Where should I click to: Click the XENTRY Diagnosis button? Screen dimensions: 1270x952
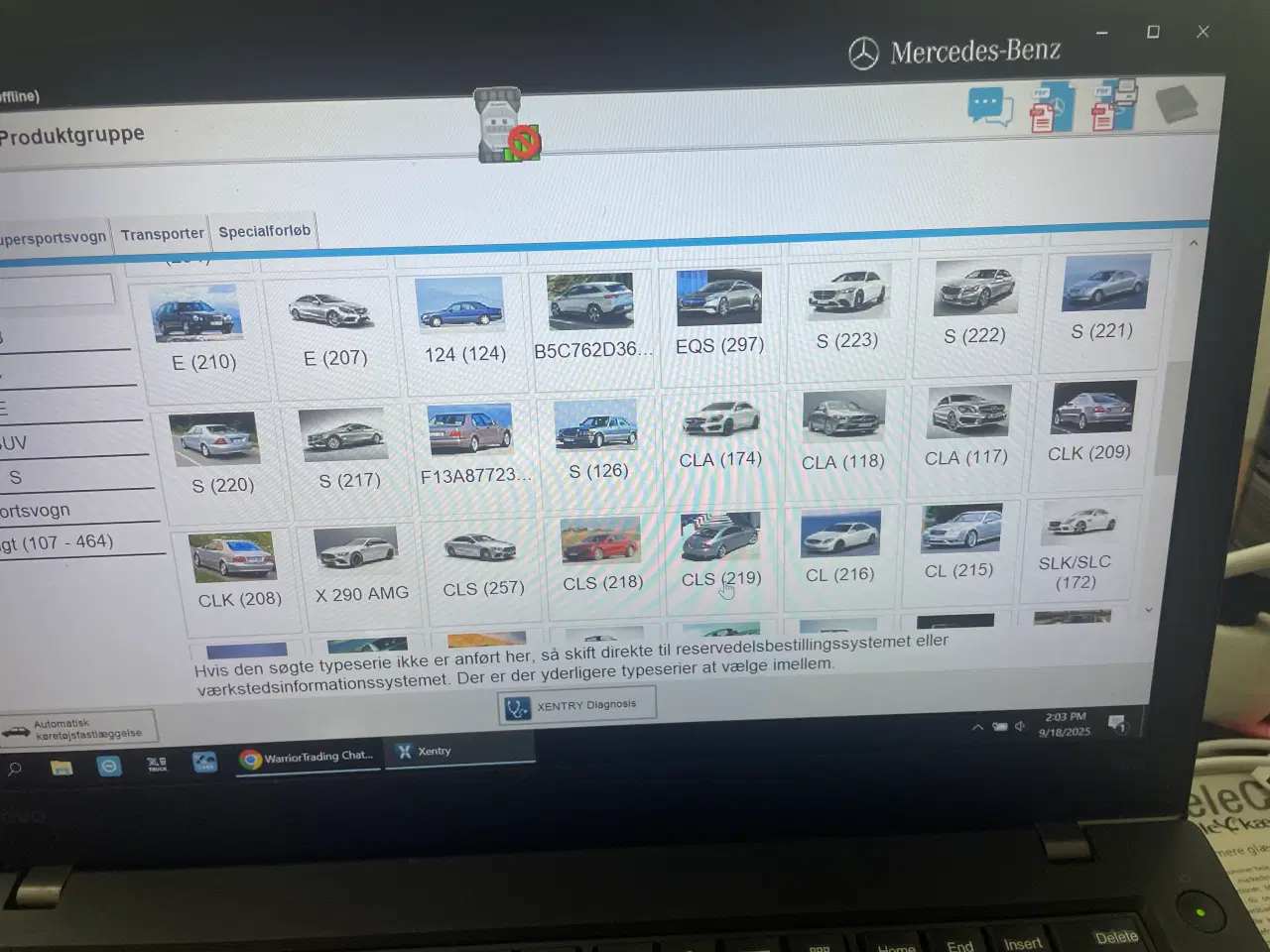pos(575,706)
